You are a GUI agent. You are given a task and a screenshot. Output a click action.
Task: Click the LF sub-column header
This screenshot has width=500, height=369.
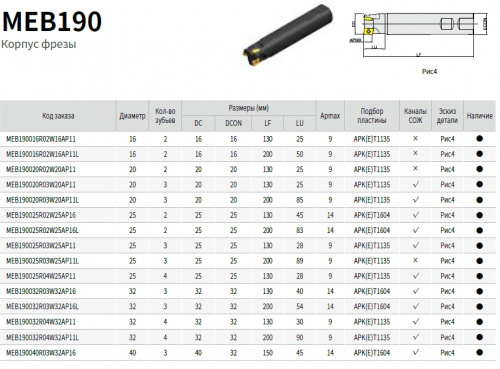pos(268,123)
